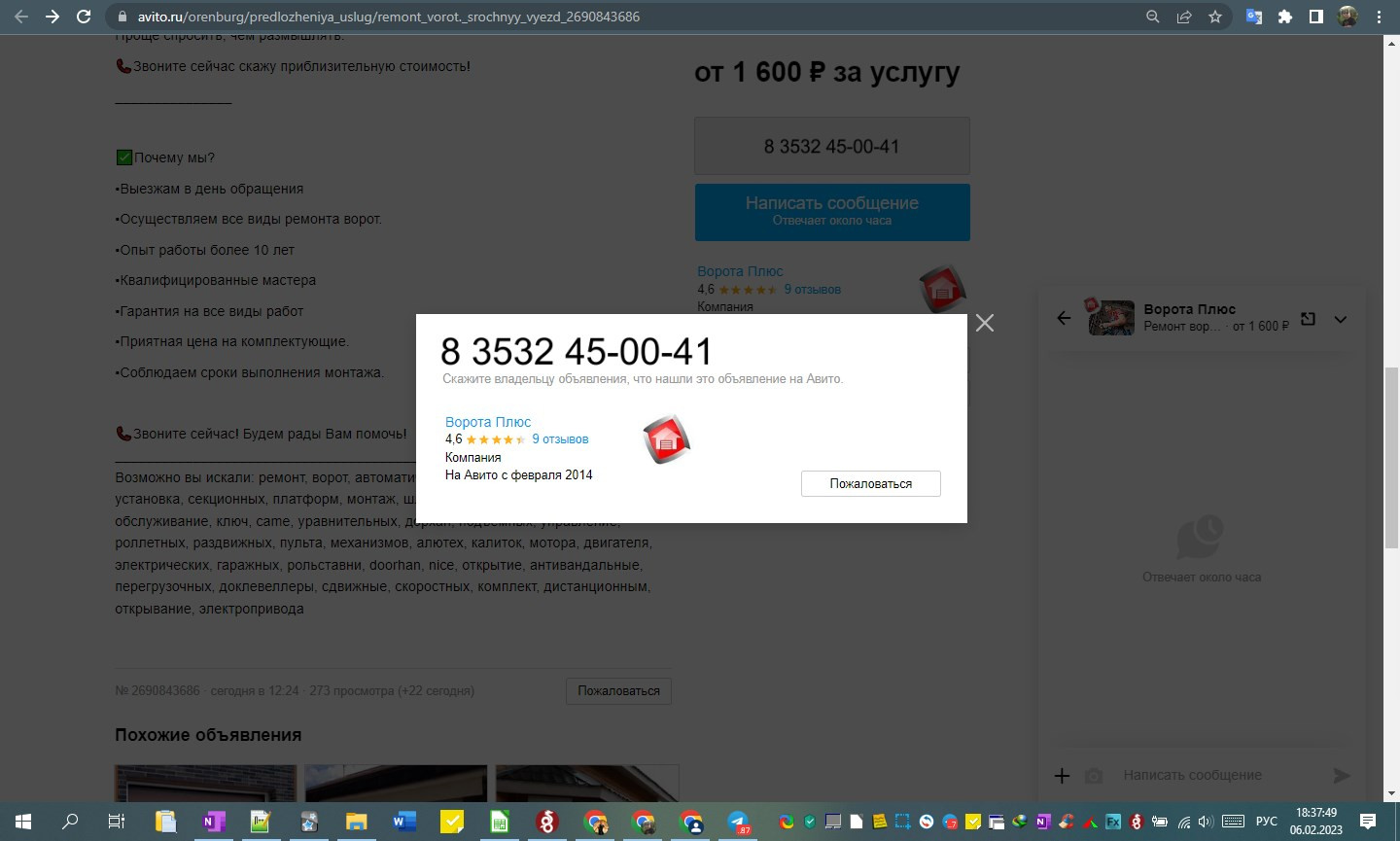Click the address bar with the Avito URL
The height and width of the screenshot is (841, 1400).
(x=622, y=17)
